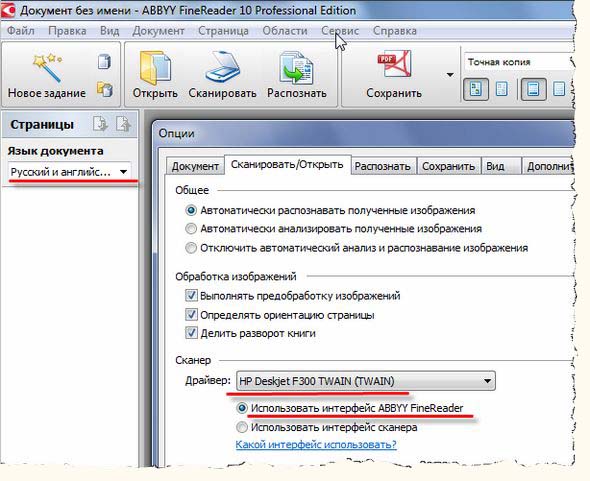The image size is (590, 481).
Task: Open the Драйвер scanner dropdown
Action: click(365, 381)
